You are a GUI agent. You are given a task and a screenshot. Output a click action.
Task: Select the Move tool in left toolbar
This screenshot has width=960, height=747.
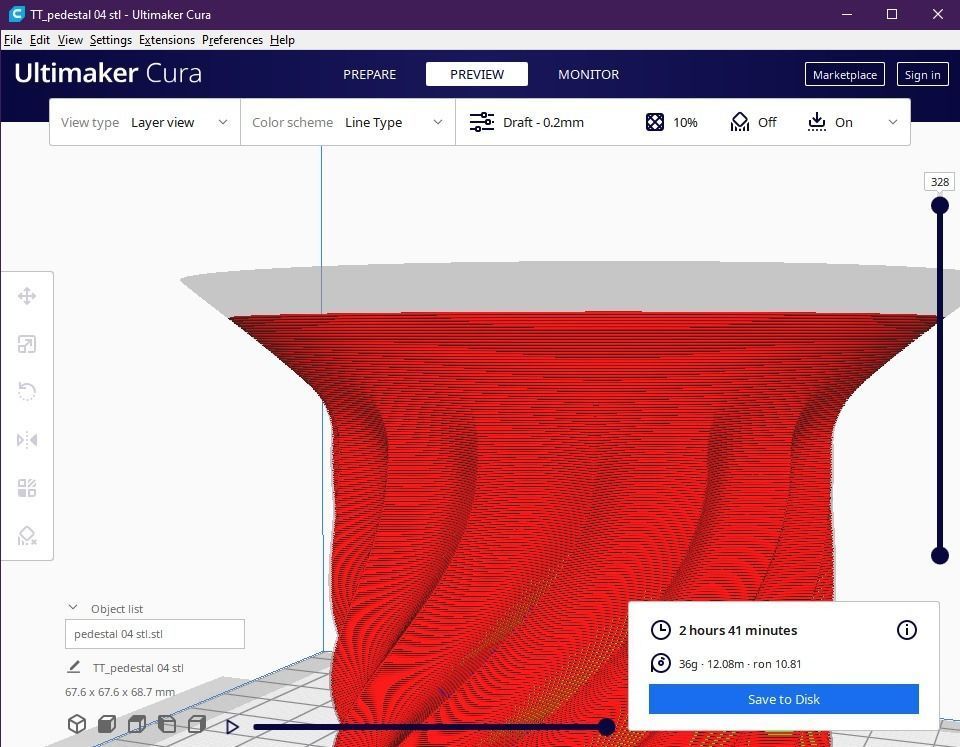coord(27,296)
